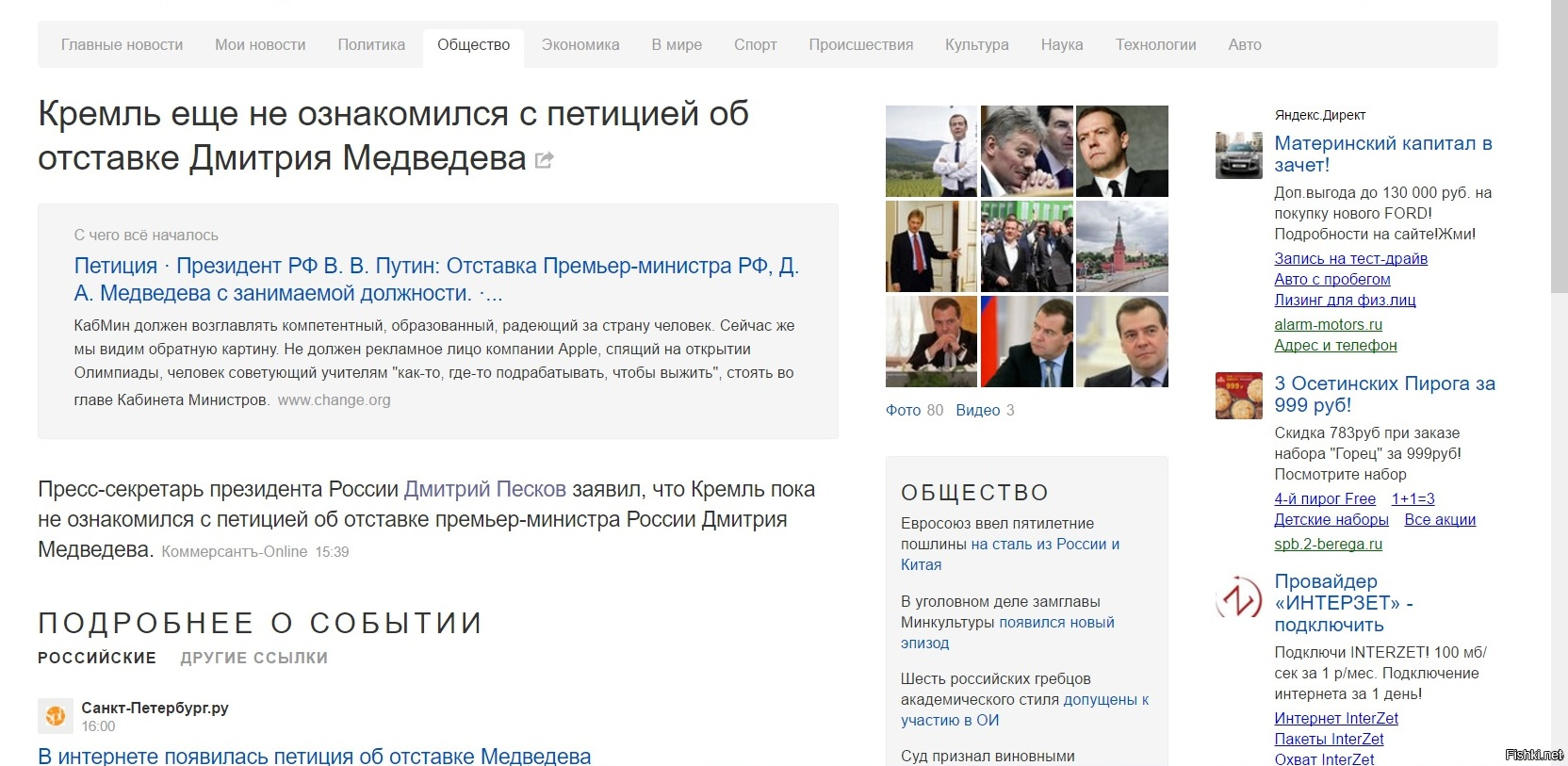Open the change.org petition title link
1568x766 pixels.
click(x=436, y=279)
